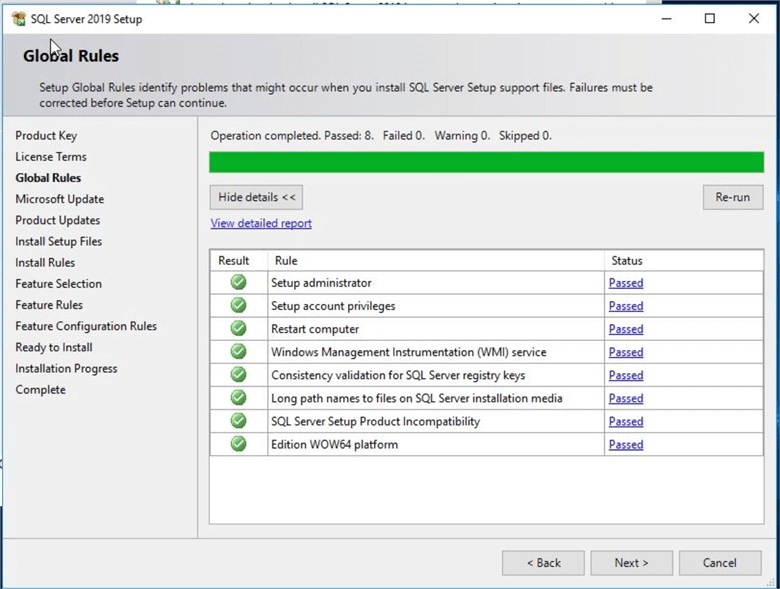Return to previous page with Back button

(543, 563)
